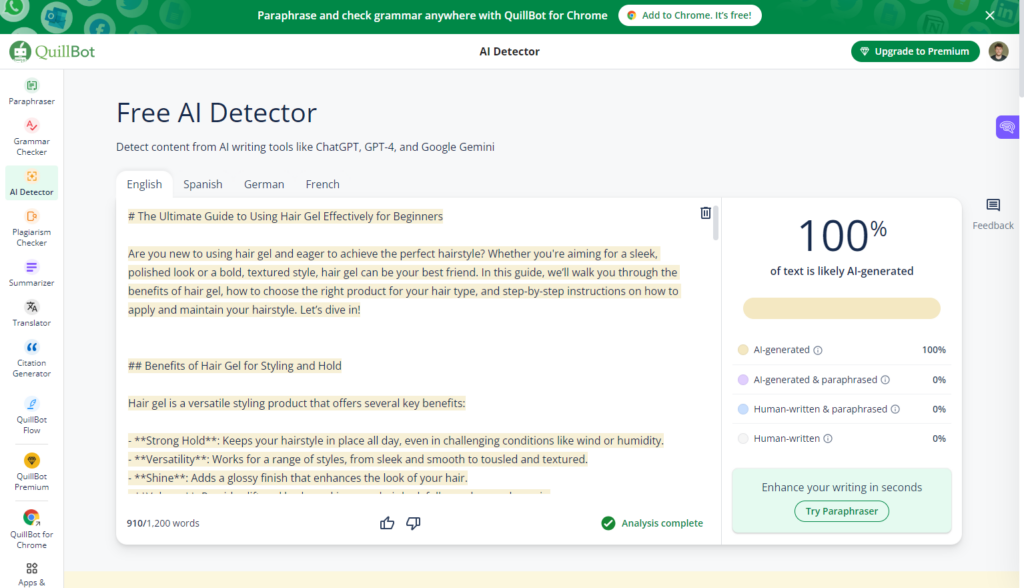Click Upgrade to Premium button
Screen dimensions: 1024x588
point(915,51)
